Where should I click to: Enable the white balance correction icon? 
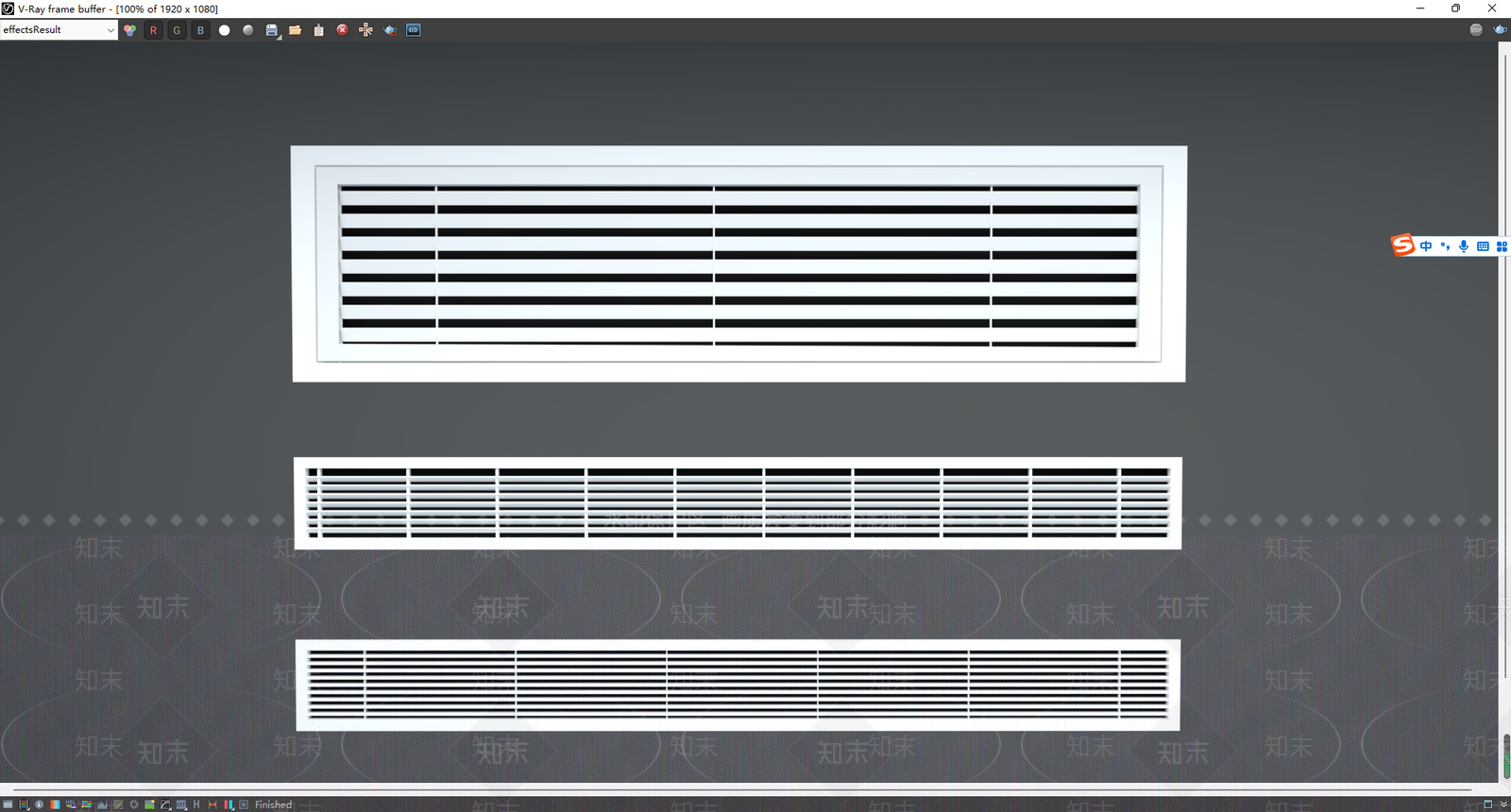pos(55,804)
